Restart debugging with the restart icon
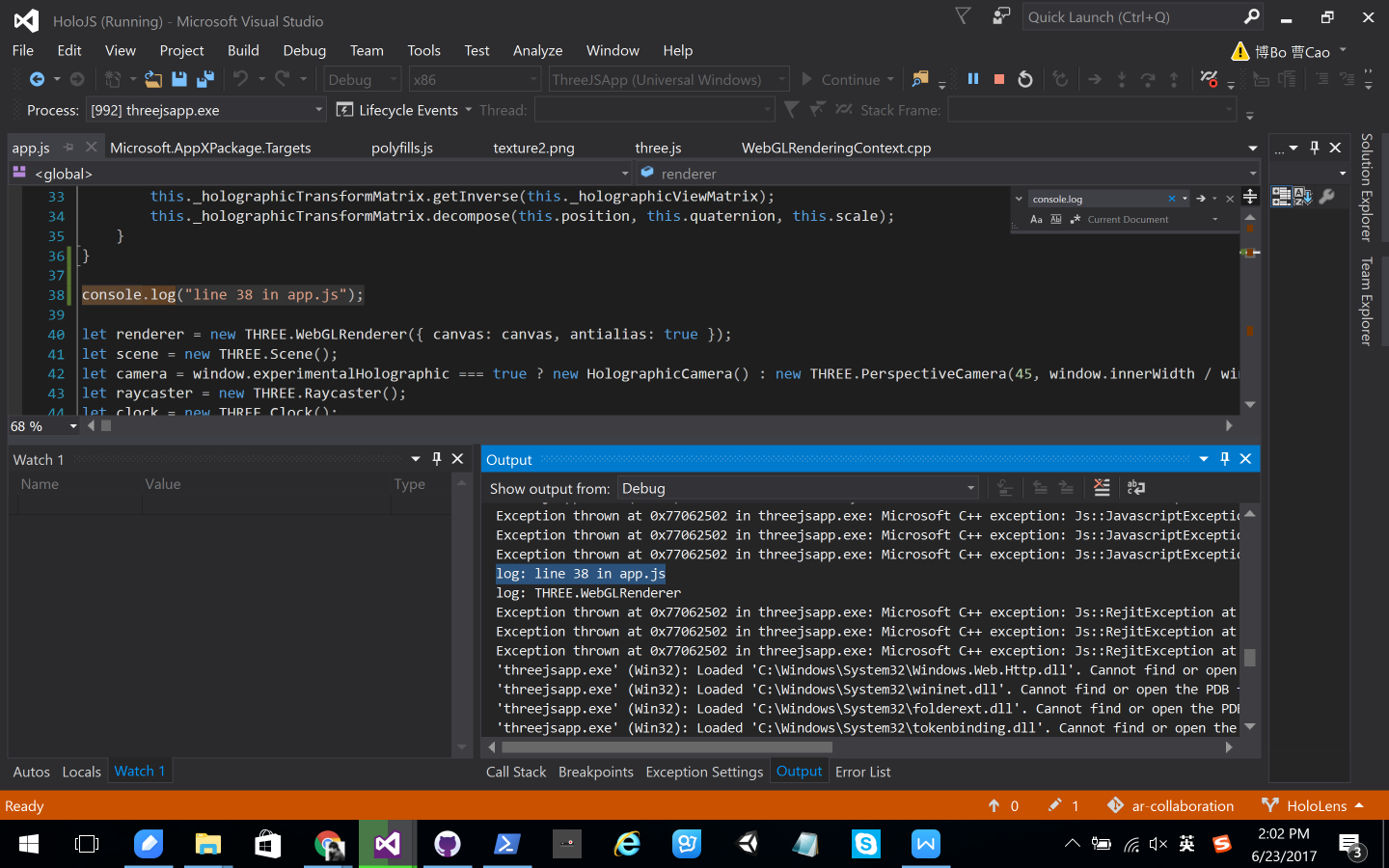Screen dimensions: 1389x868 1025,79
